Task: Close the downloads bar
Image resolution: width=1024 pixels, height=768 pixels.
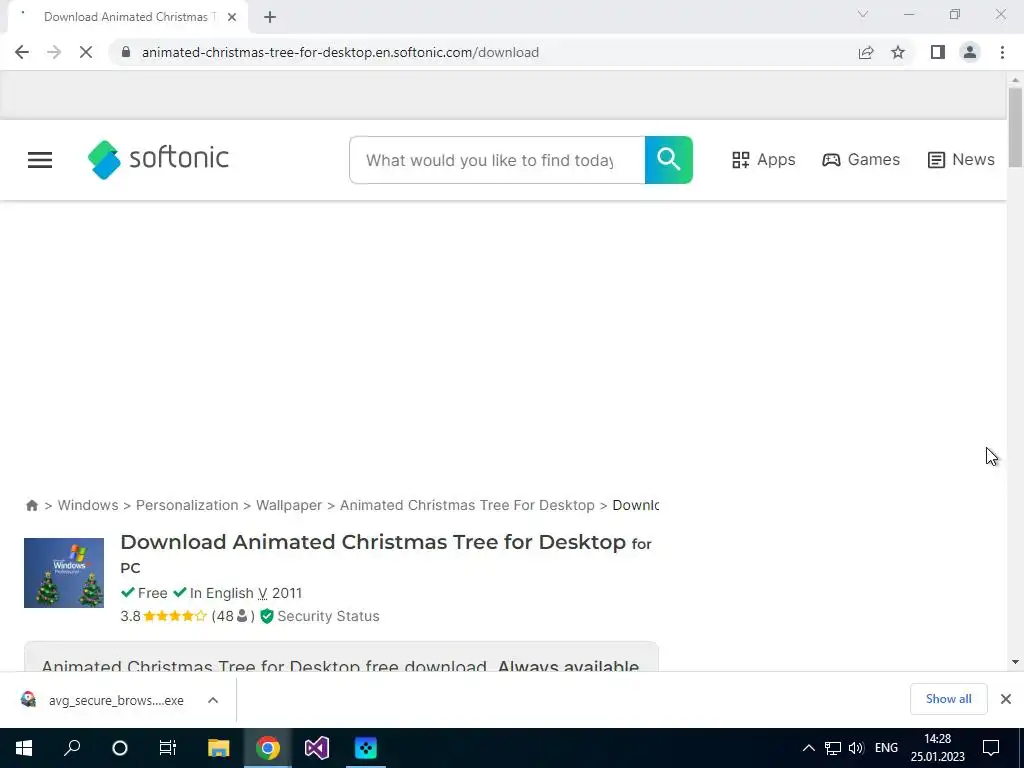Action: 1006,699
